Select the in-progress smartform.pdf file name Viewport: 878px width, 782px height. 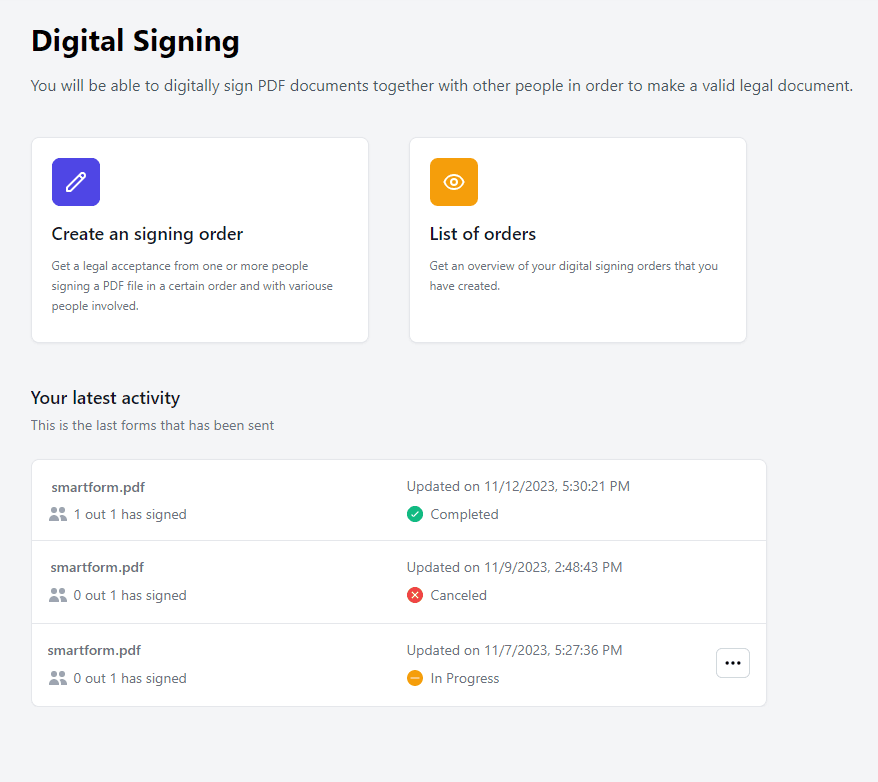[94, 650]
